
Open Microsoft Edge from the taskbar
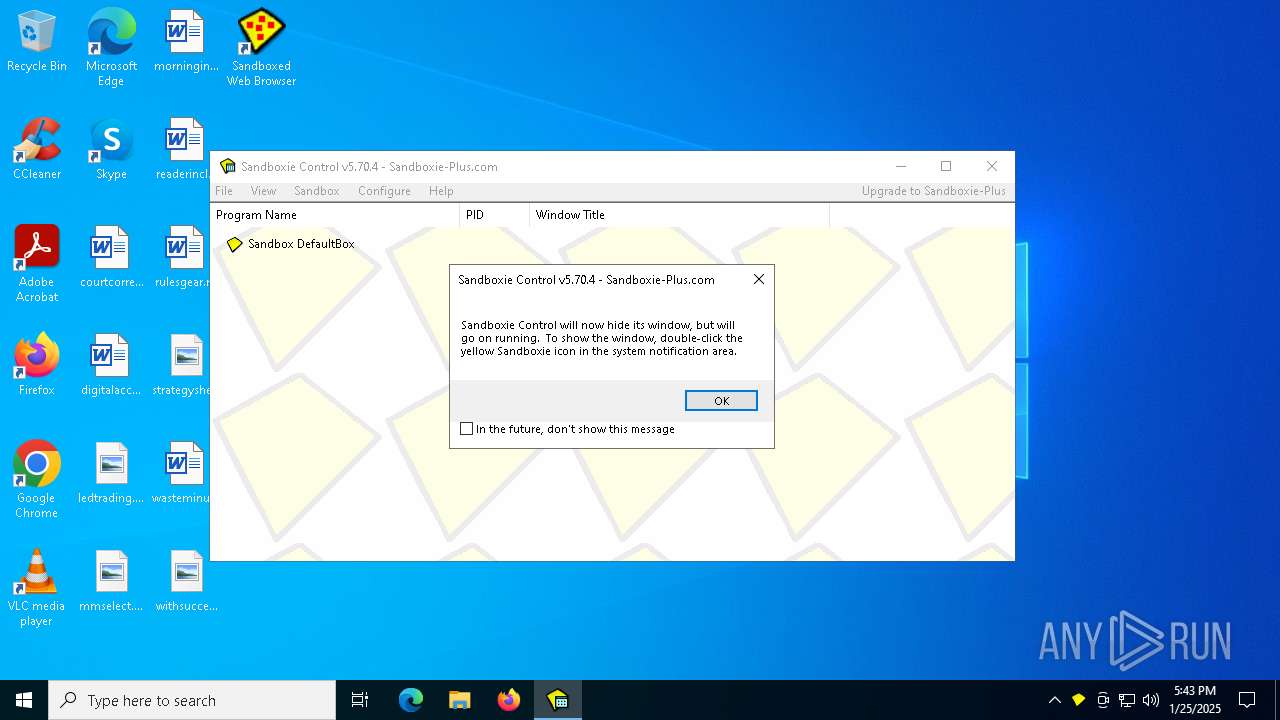pyautogui.click(x=411, y=700)
